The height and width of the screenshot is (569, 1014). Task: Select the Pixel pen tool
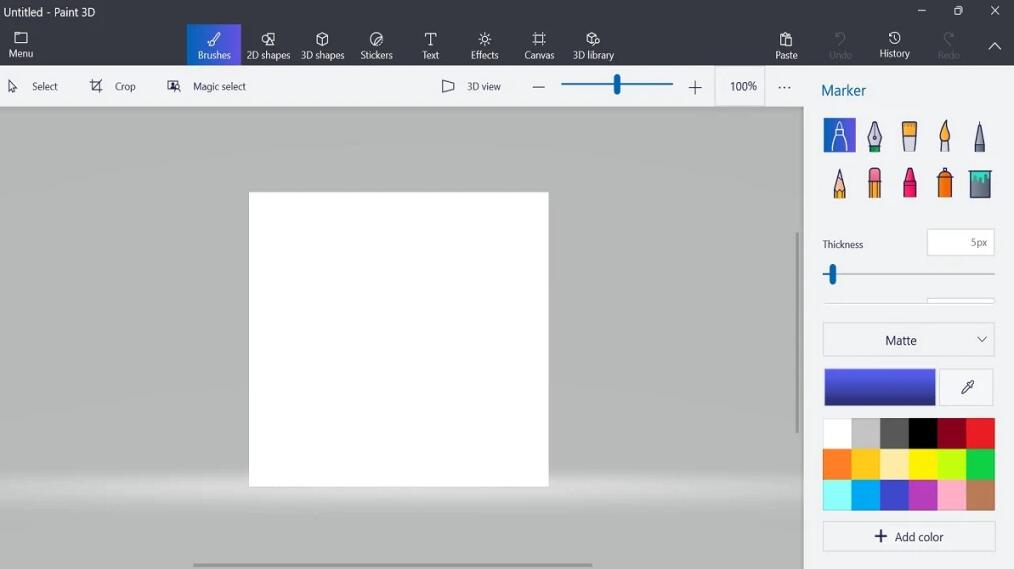[x=979, y=136]
